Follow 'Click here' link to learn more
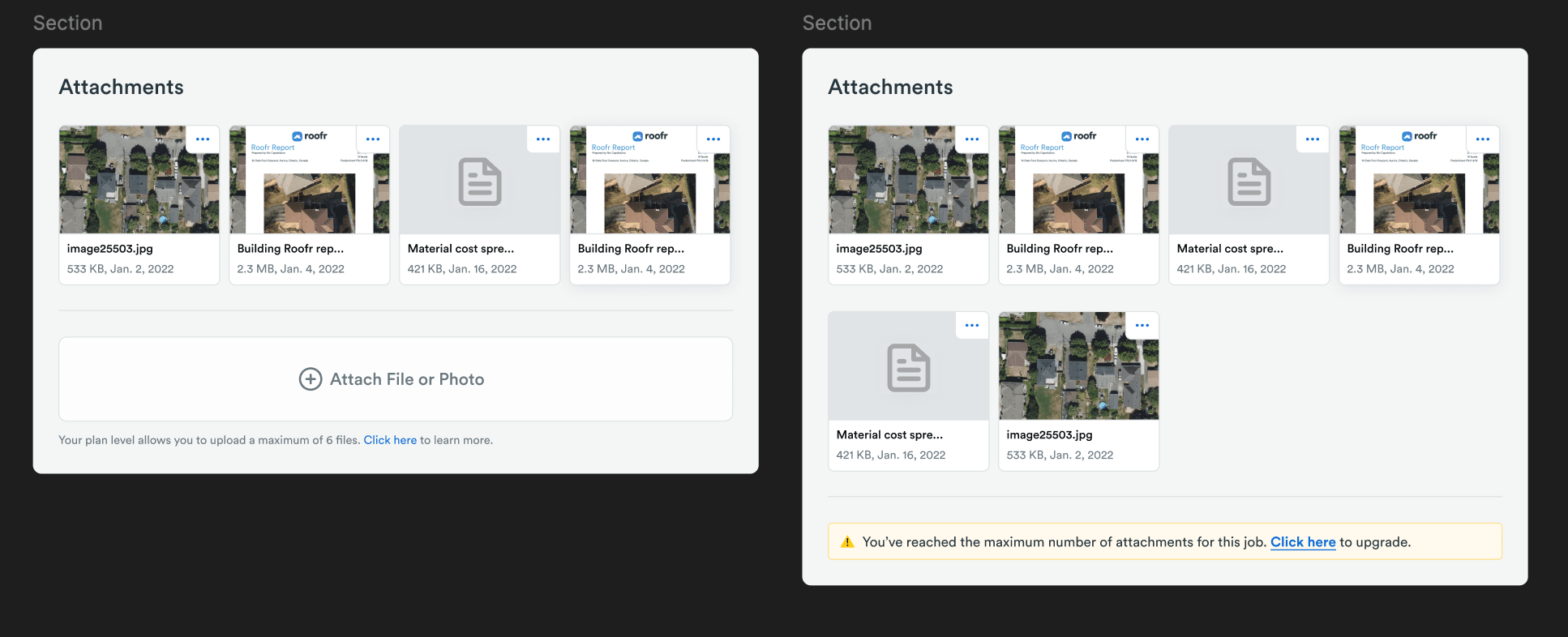The height and width of the screenshot is (637, 1568). (x=390, y=440)
